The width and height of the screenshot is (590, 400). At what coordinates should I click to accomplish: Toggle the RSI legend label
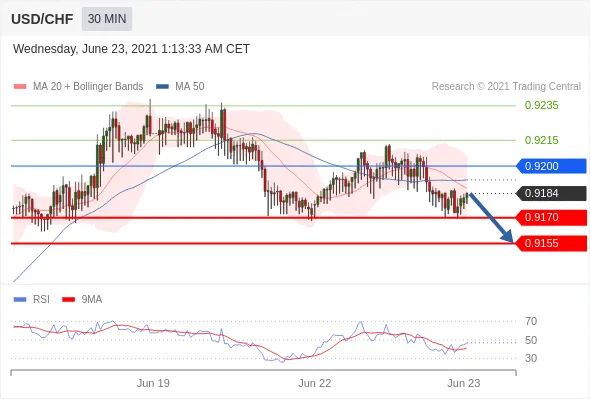[41, 300]
